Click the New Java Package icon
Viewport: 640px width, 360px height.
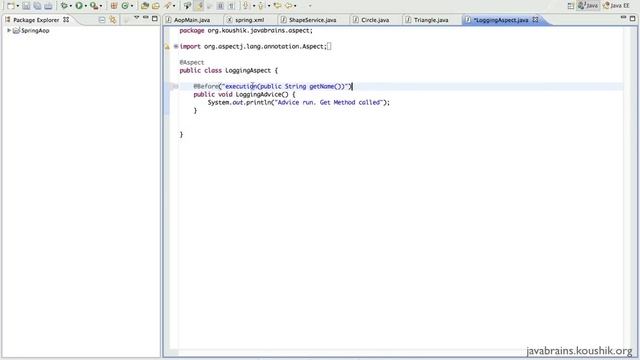114,6
